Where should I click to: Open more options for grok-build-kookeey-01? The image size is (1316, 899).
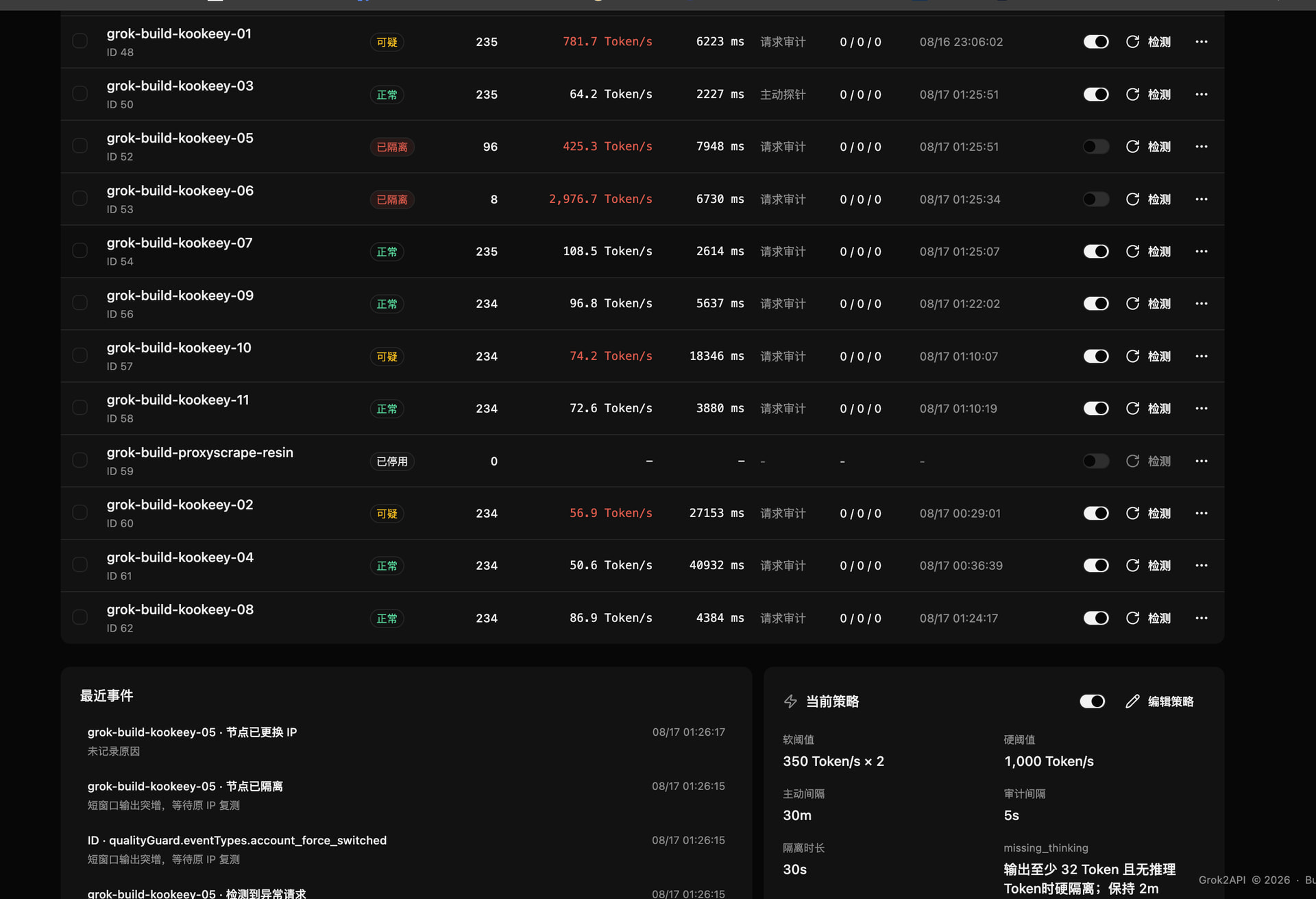pyautogui.click(x=1201, y=42)
